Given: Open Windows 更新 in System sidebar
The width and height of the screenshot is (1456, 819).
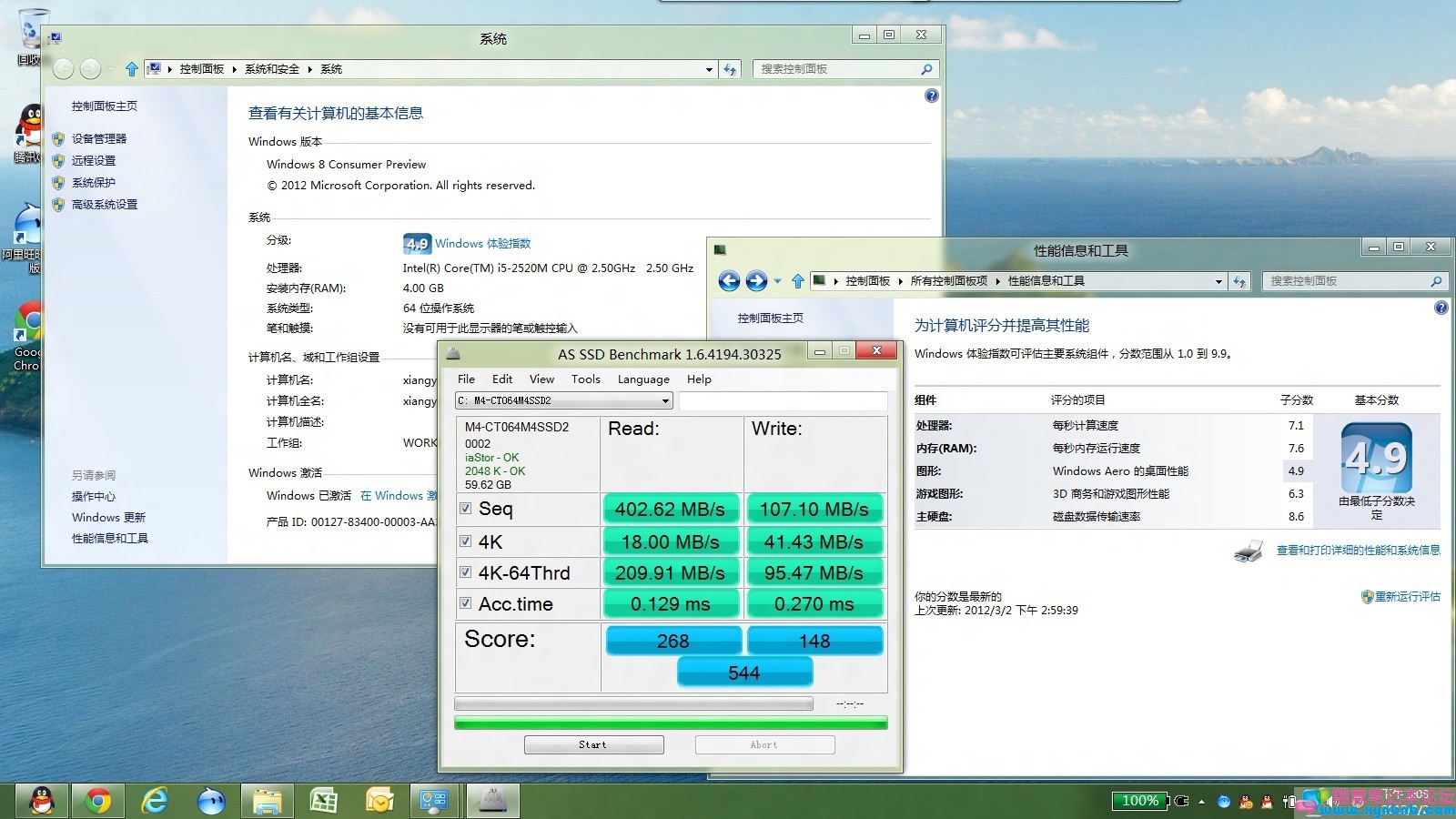Looking at the screenshot, I should pyautogui.click(x=108, y=518).
